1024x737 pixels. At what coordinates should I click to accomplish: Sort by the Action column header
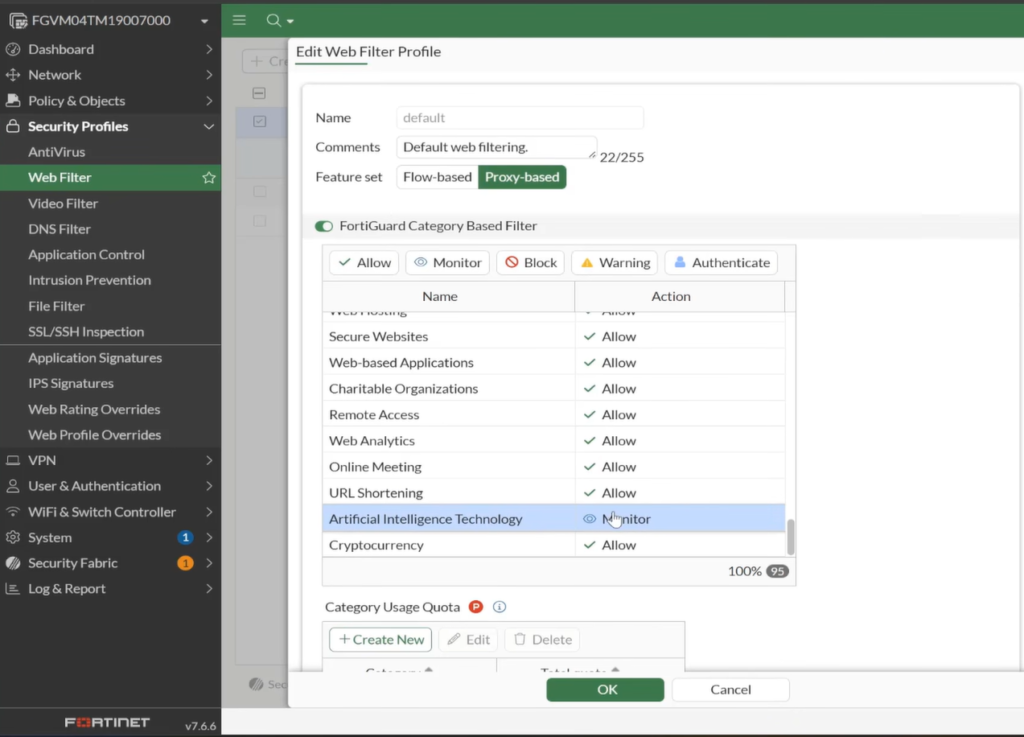pyautogui.click(x=679, y=296)
